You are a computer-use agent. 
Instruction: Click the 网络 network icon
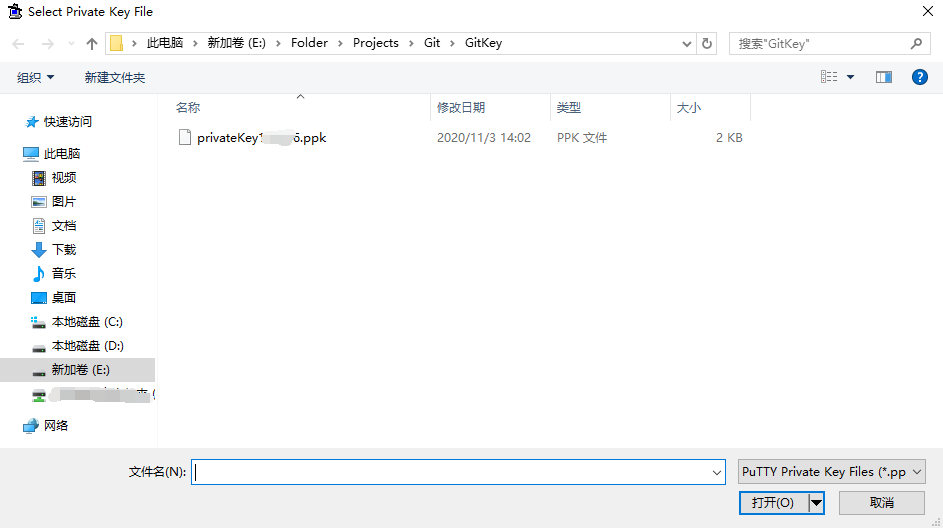[31, 426]
